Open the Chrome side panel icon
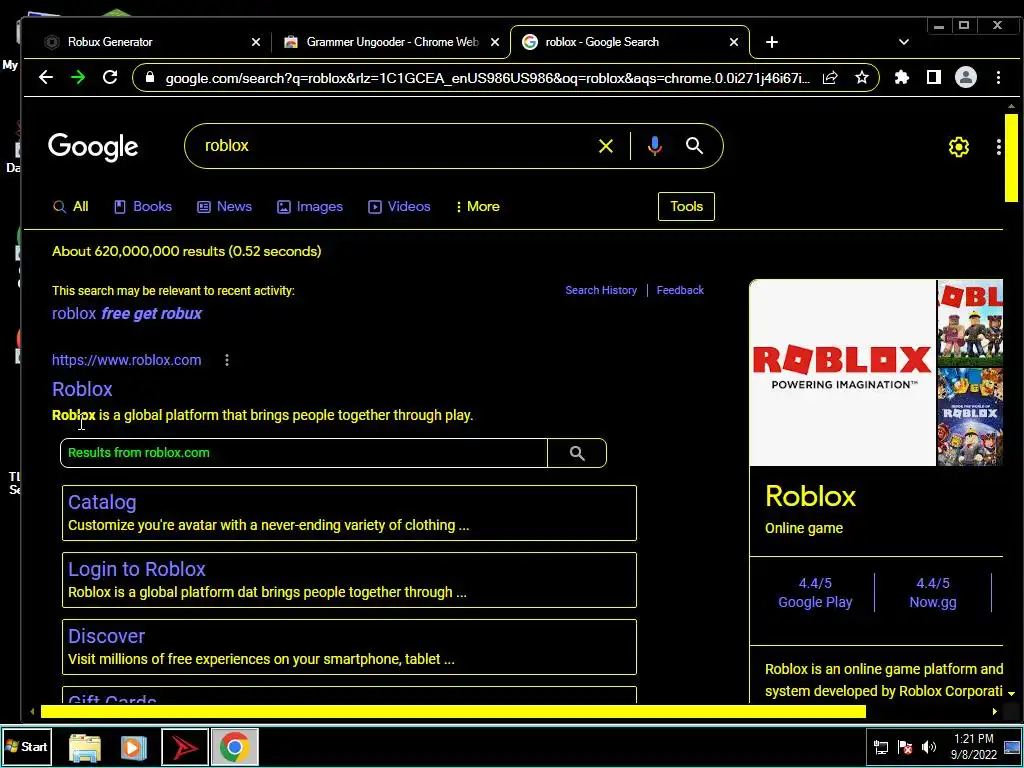This screenshot has height=768, width=1024. click(934, 78)
